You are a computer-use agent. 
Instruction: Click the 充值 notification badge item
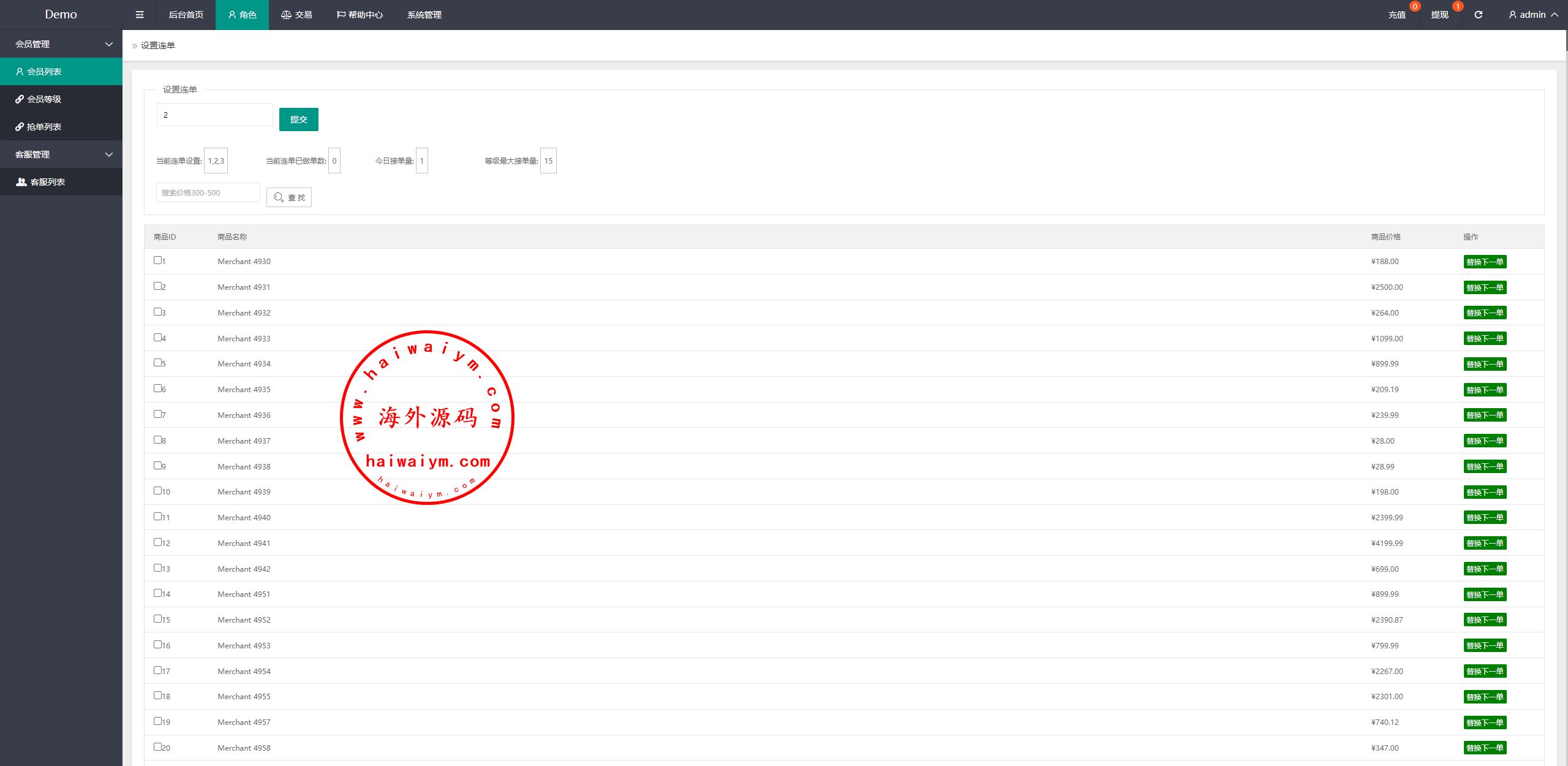[1397, 15]
